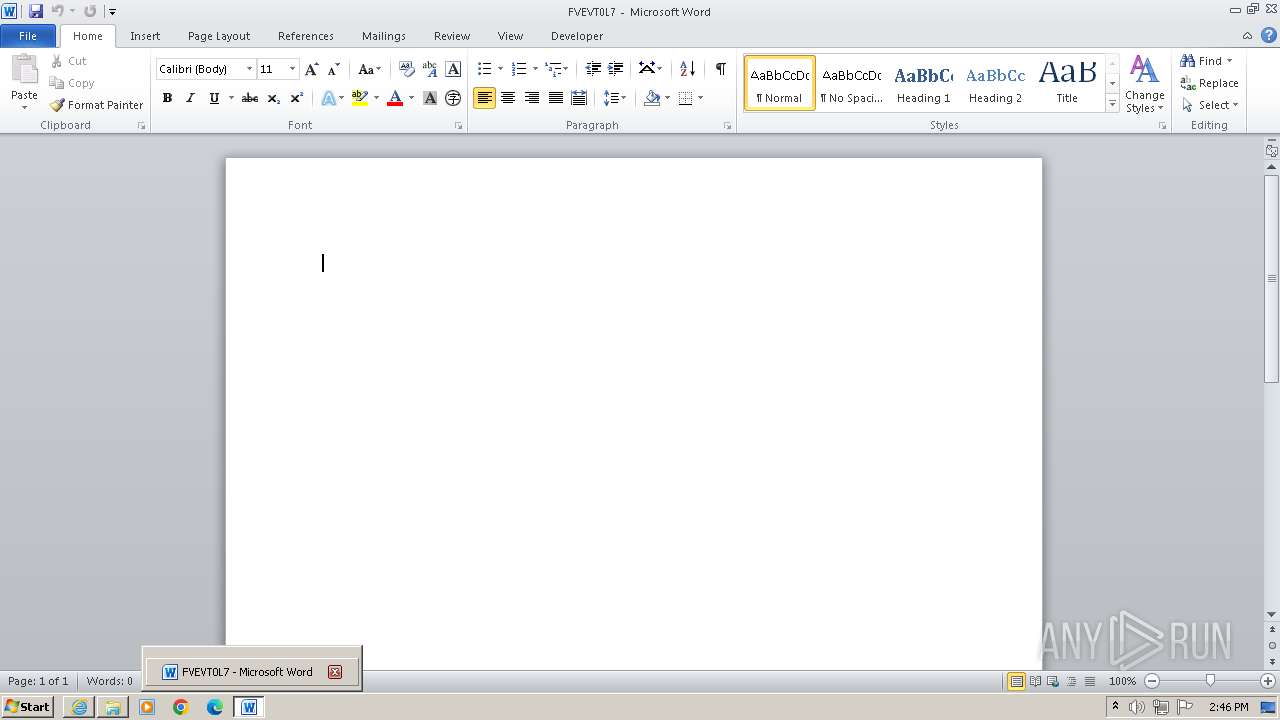Toggle Underline formatting
This screenshot has width=1280, height=720.
point(213,98)
